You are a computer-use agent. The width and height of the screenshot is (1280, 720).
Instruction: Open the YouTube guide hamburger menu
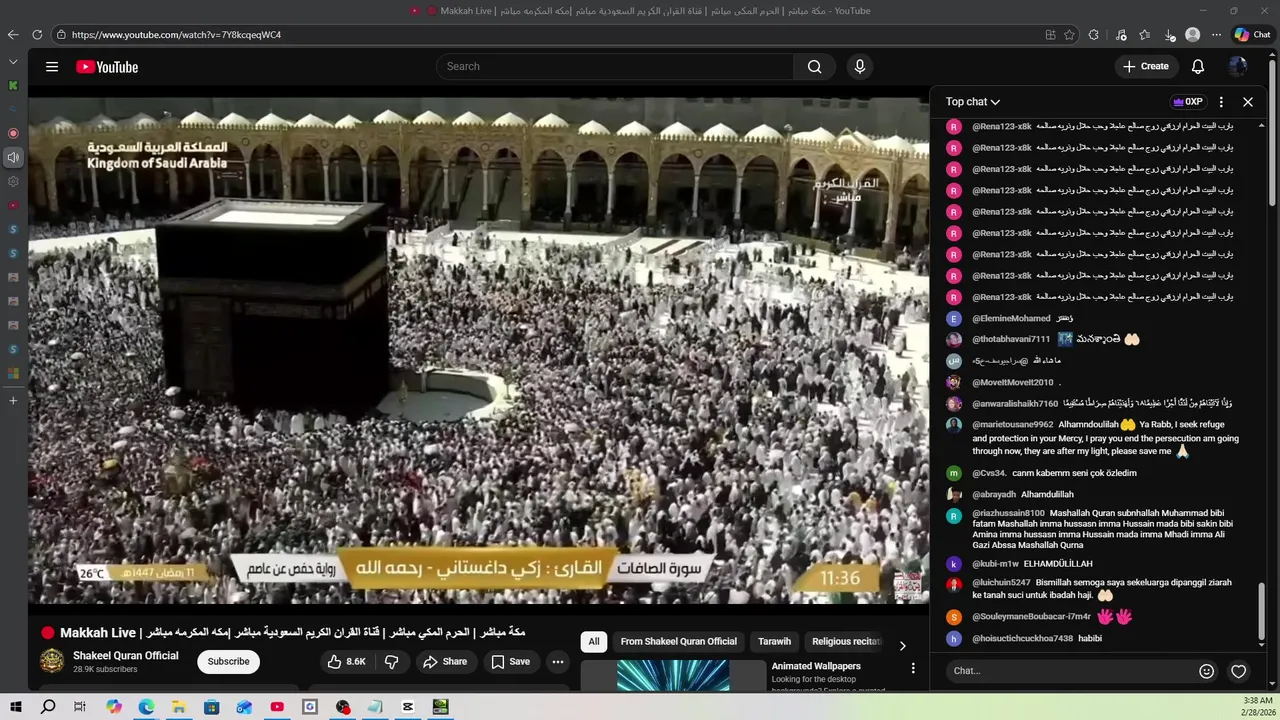(x=52, y=67)
